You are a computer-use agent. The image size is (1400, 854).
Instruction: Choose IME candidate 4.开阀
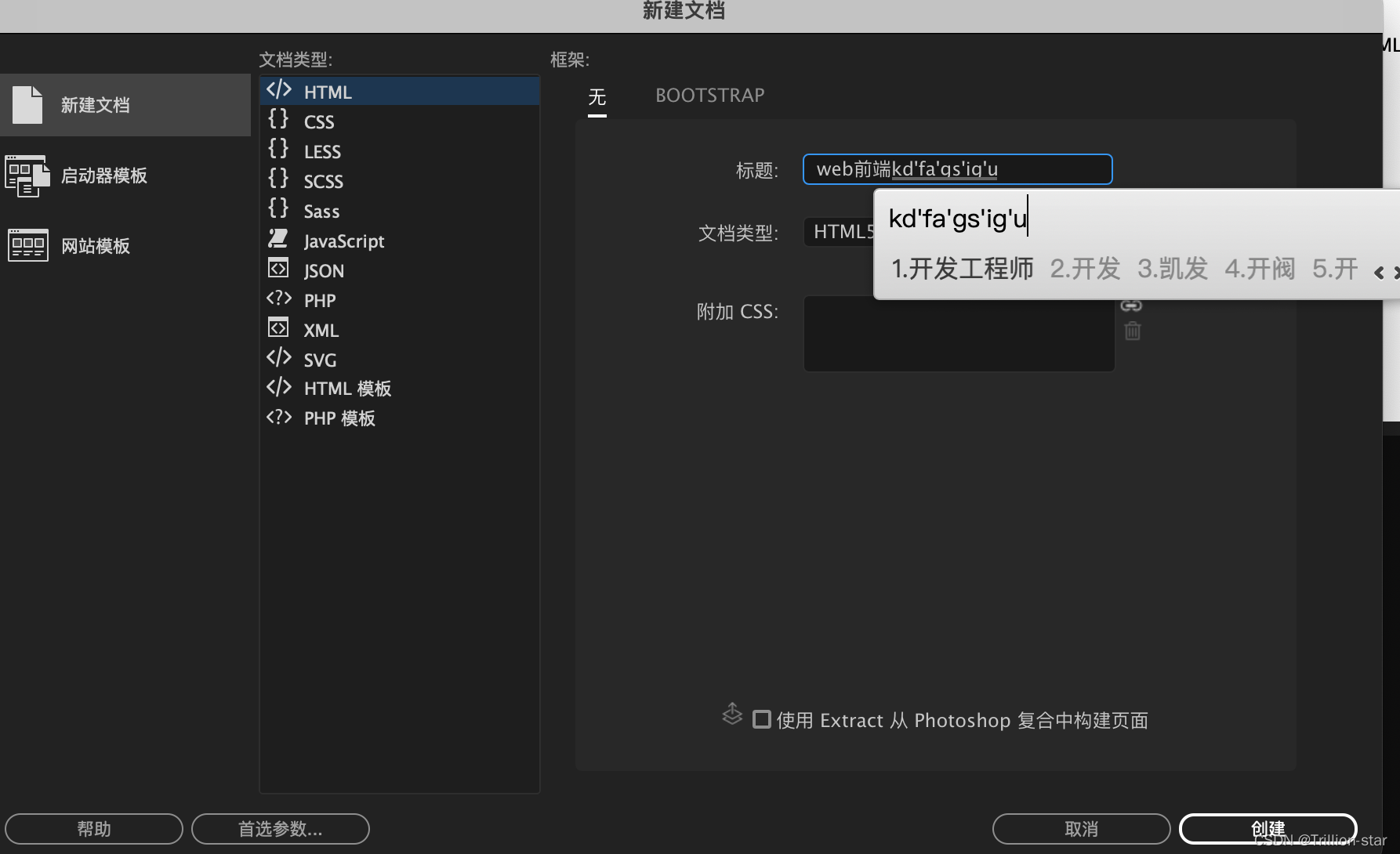tap(1260, 269)
